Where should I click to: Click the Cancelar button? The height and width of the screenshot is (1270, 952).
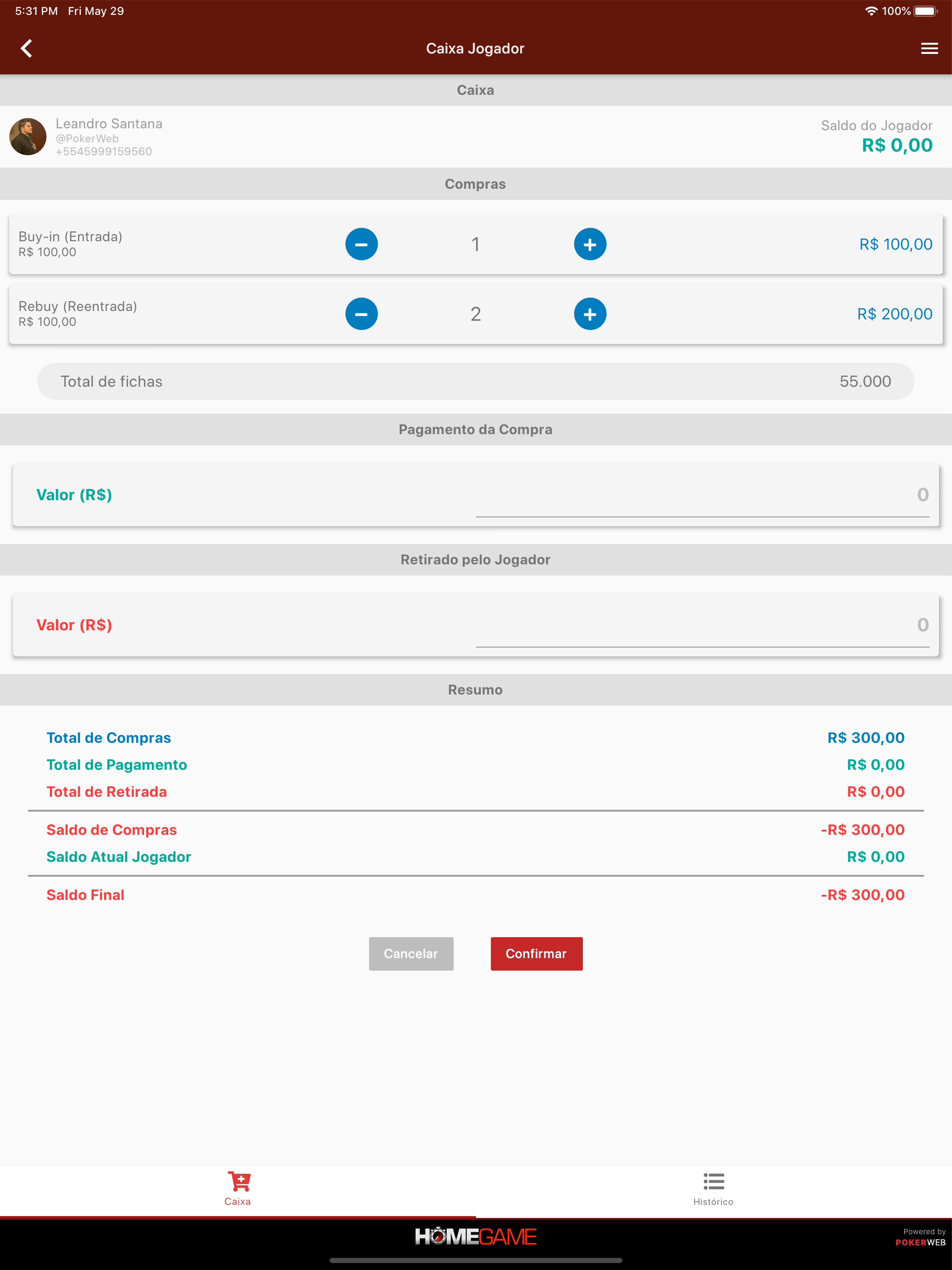tap(411, 953)
